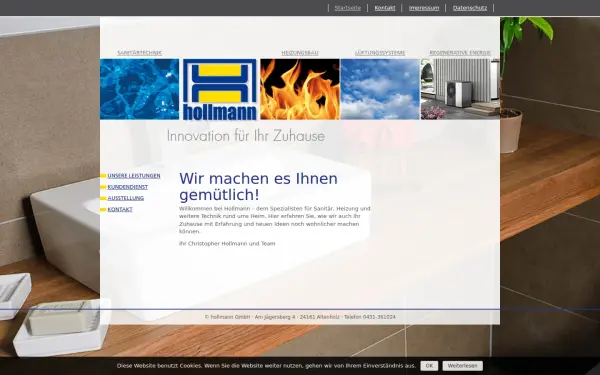600x375 pixels.
Task: Open the Datenschutz page
Action: pos(470,8)
